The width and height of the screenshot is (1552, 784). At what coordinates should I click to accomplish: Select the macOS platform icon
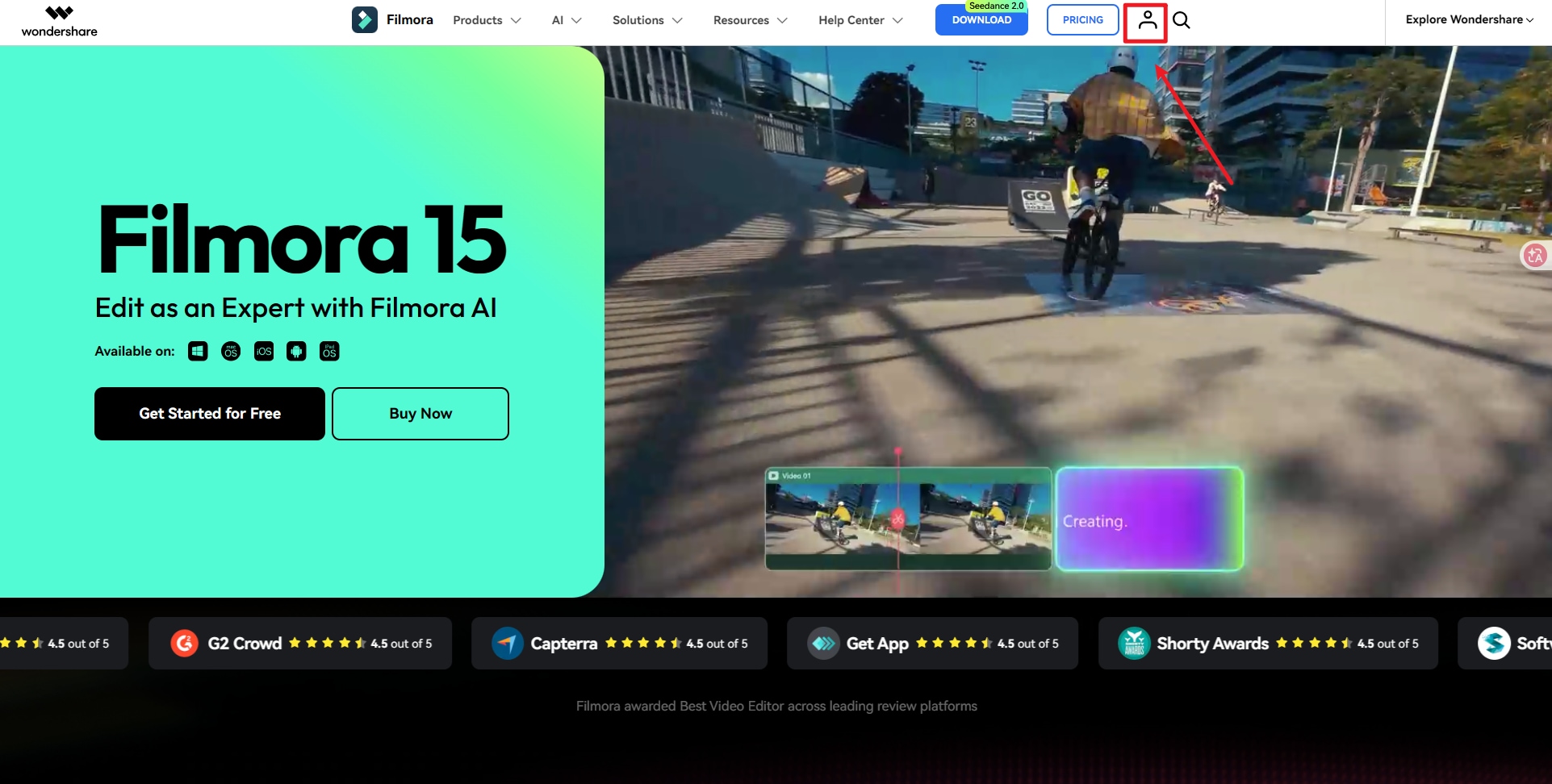pos(231,351)
